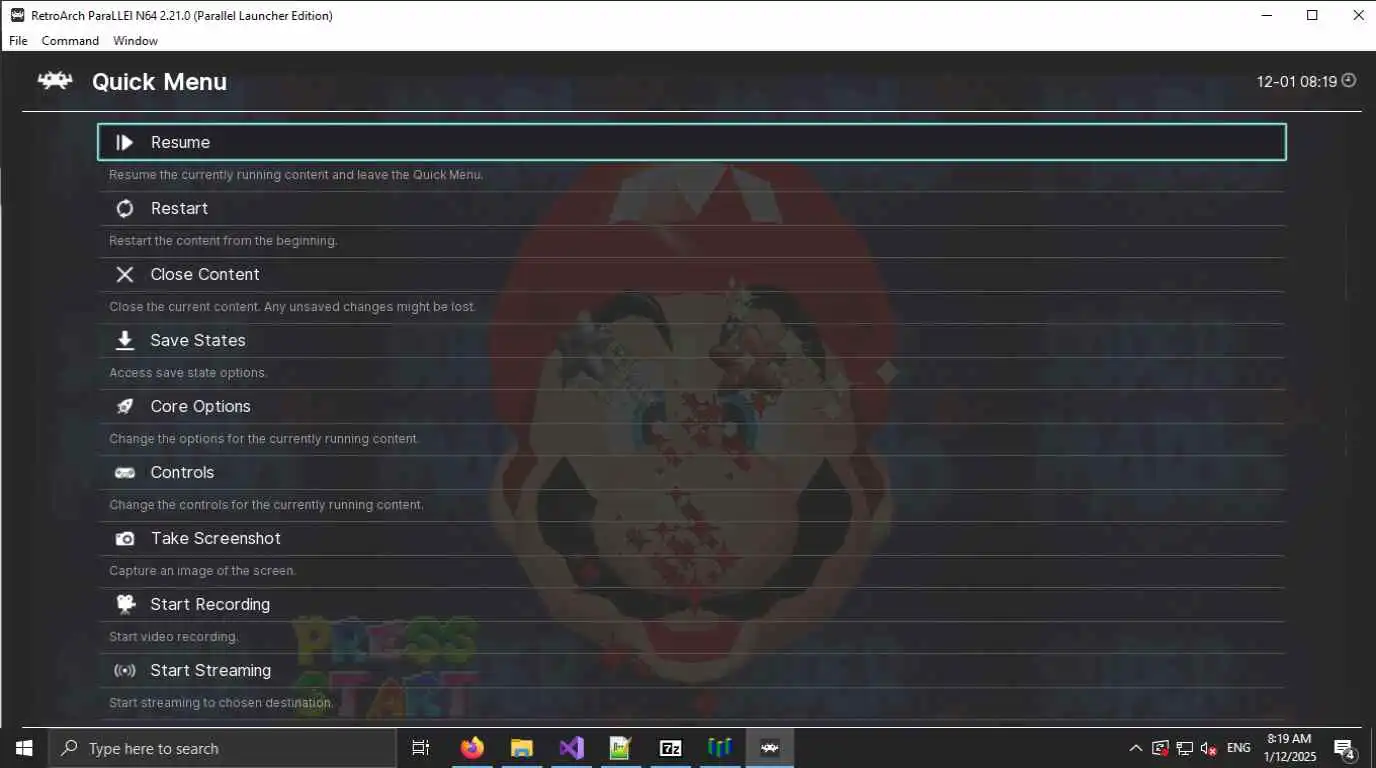The height and width of the screenshot is (768, 1376).
Task: Show hidden tray icons chevron
Action: (x=1135, y=748)
